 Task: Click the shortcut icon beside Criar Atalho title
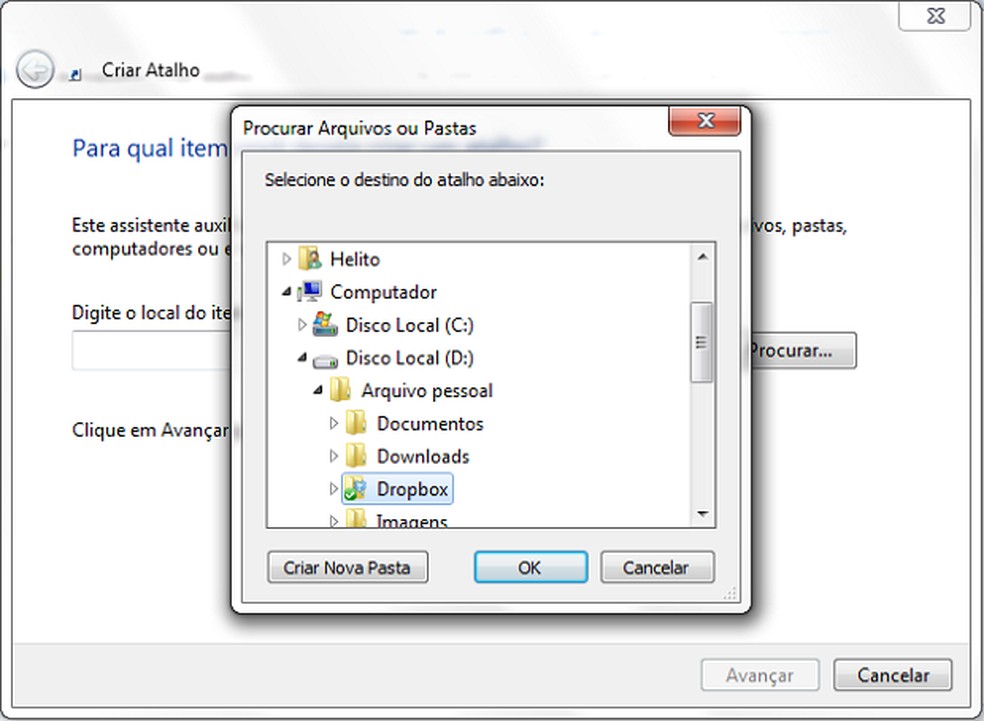point(75,75)
